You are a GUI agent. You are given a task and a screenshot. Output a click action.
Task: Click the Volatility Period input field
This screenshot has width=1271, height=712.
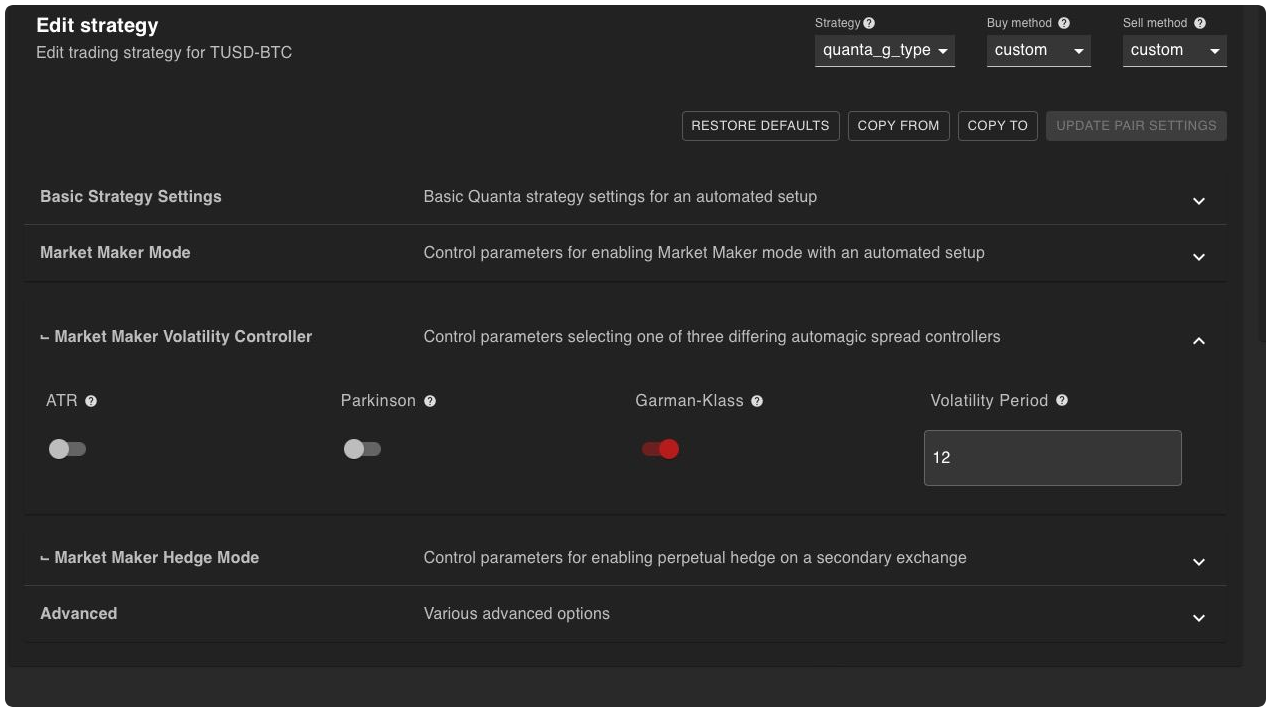pyautogui.click(x=1052, y=458)
